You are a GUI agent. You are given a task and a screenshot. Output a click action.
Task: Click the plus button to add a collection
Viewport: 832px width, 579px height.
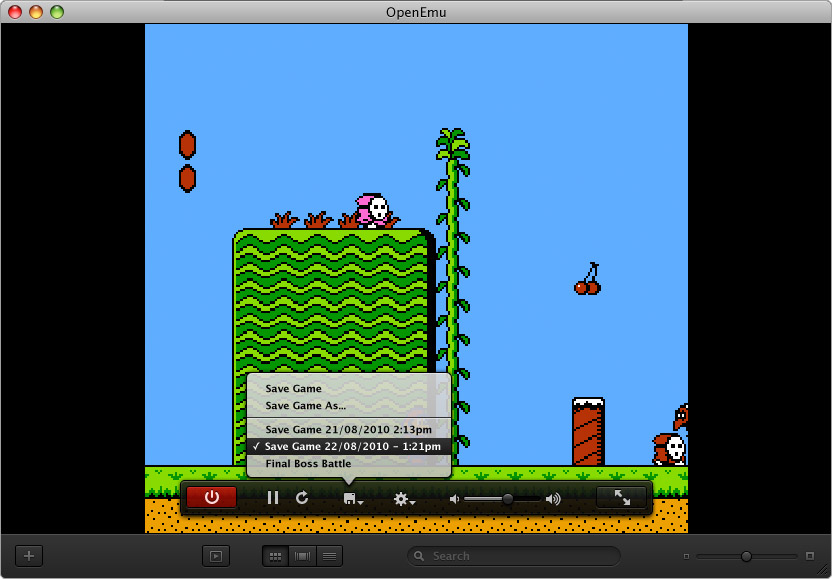click(29, 556)
